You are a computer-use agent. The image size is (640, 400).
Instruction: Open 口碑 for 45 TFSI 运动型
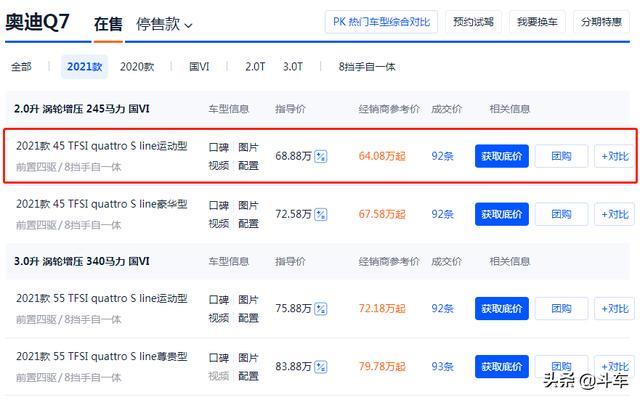pos(219,147)
